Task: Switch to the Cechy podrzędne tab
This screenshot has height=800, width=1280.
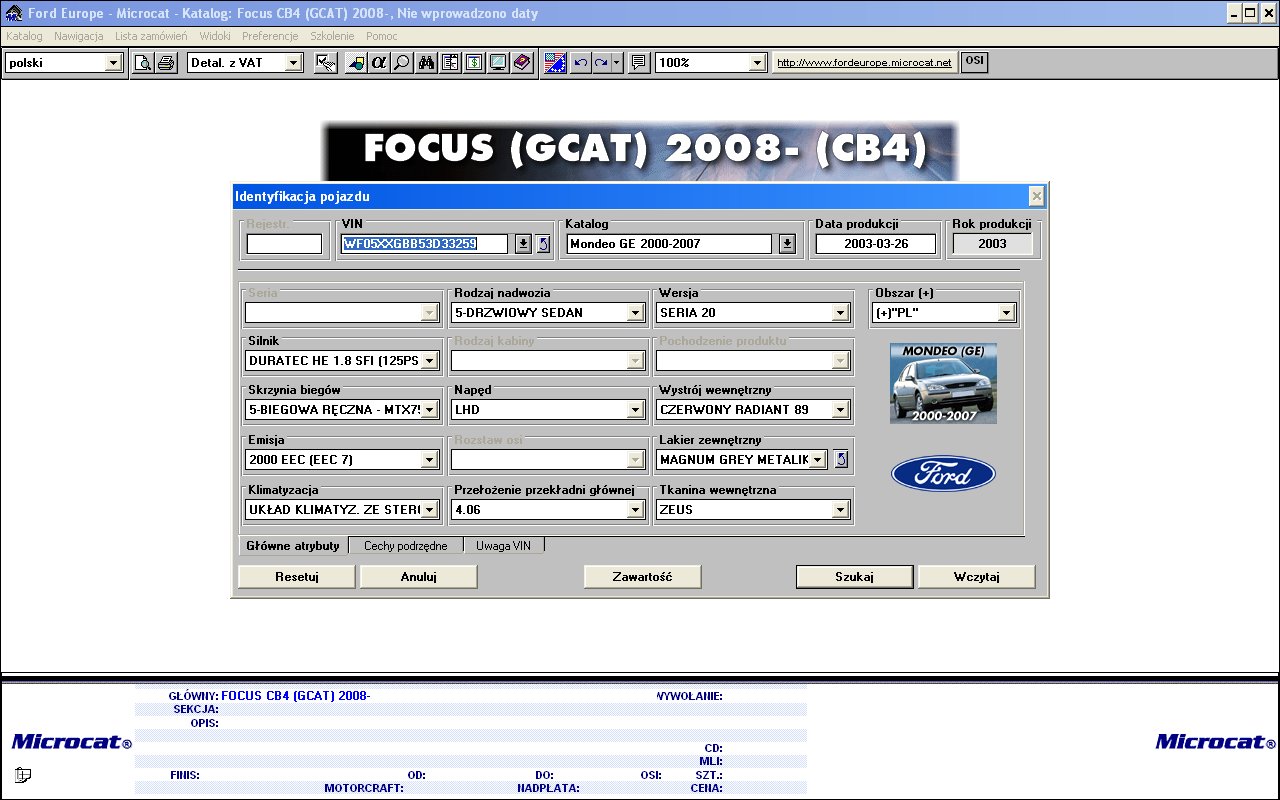Action: tap(406, 546)
